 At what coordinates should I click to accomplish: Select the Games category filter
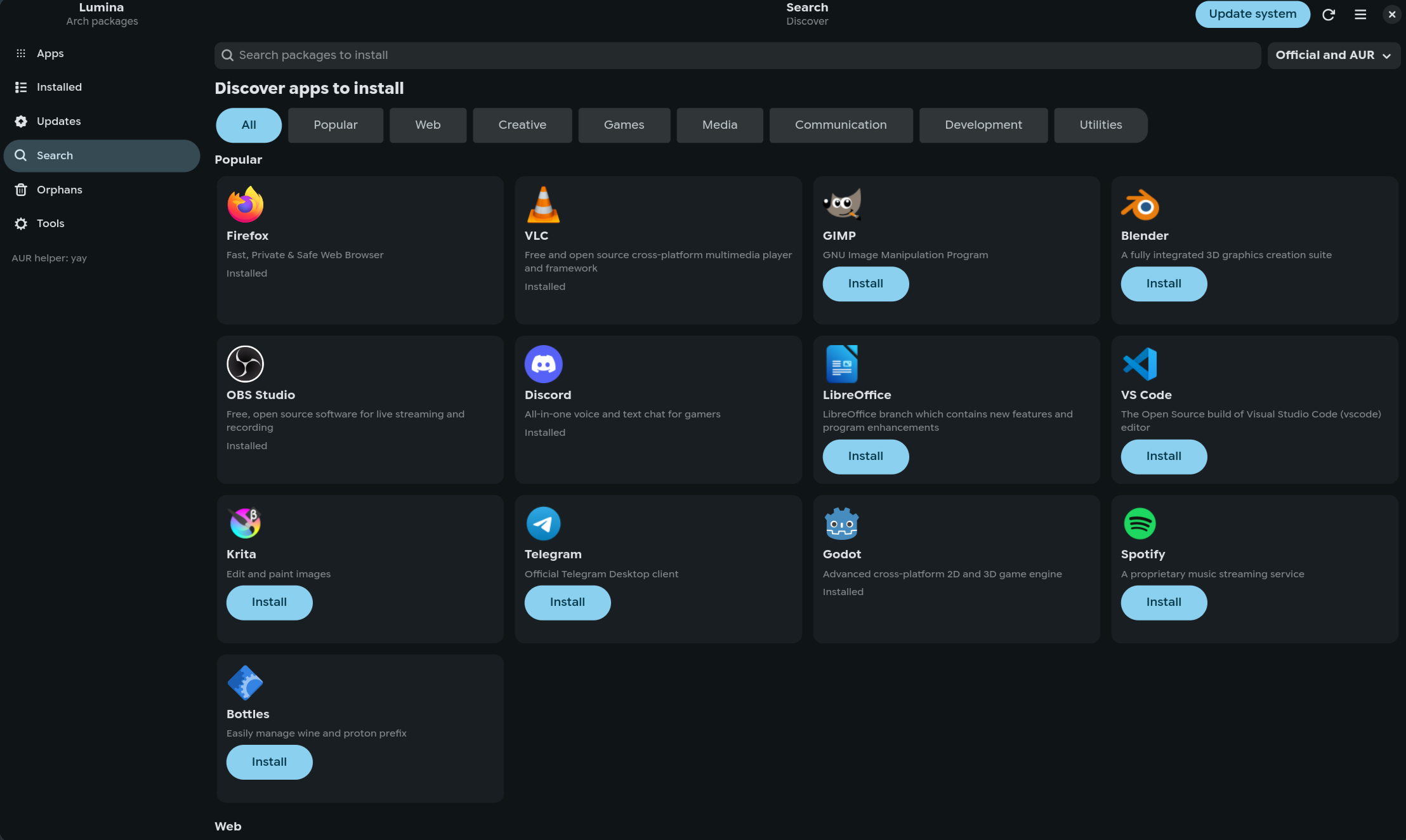(x=624, y=125)
